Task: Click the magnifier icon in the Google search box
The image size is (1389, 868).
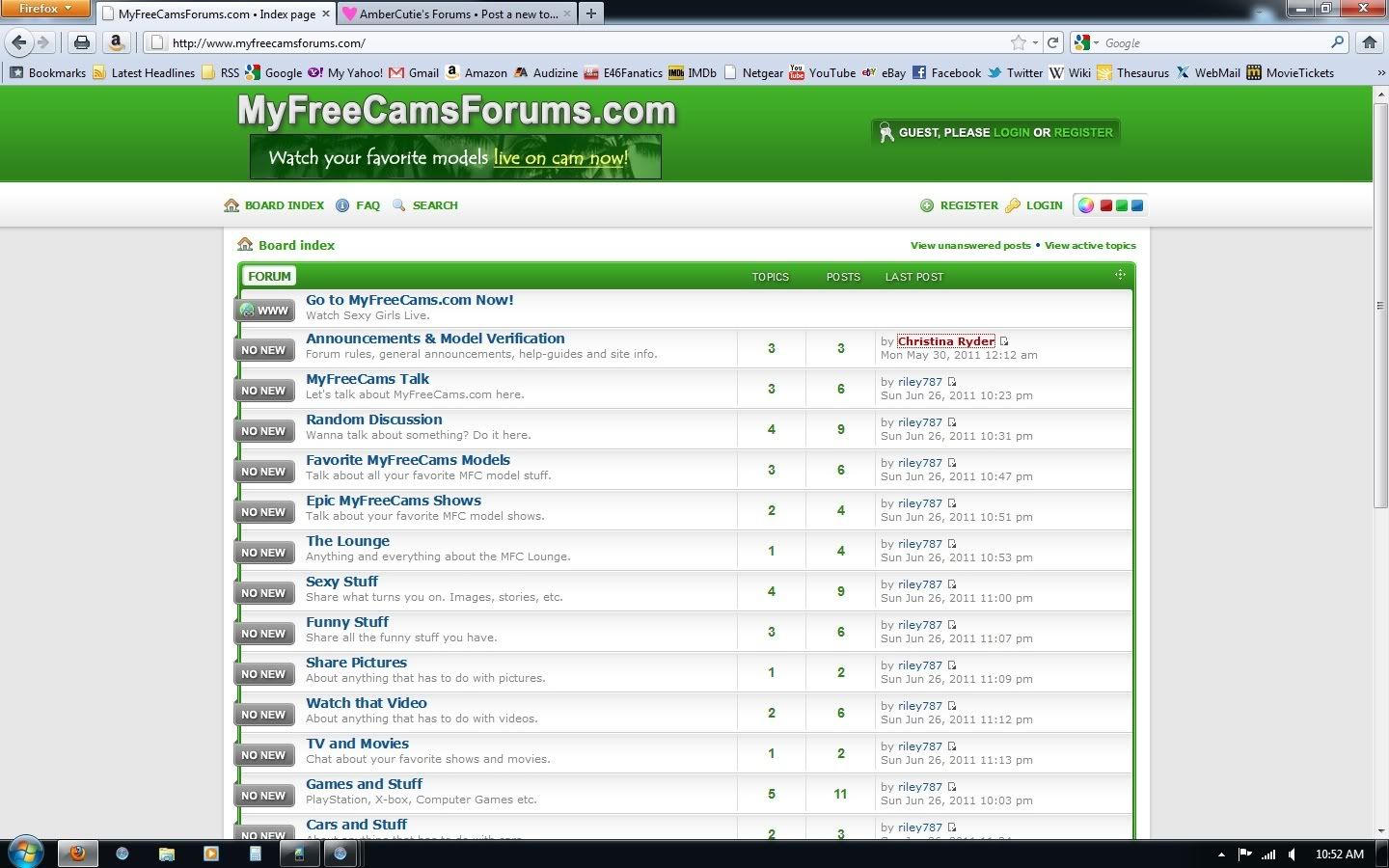Action: click(x=1337, y=42)
